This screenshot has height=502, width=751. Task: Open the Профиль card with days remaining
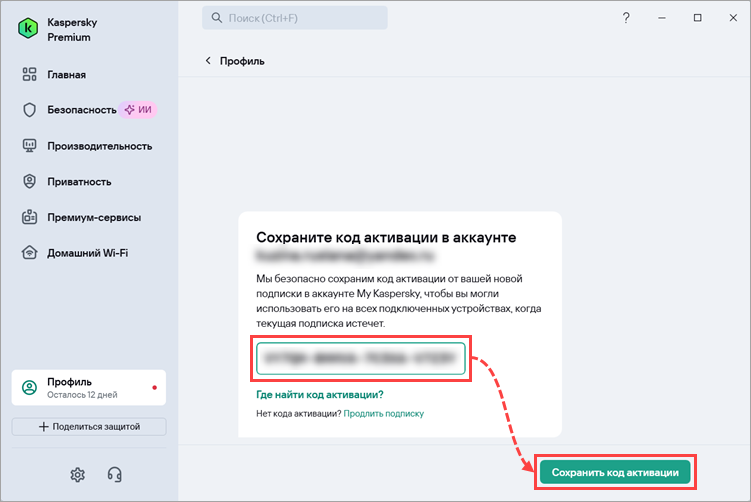click(89, 388)
